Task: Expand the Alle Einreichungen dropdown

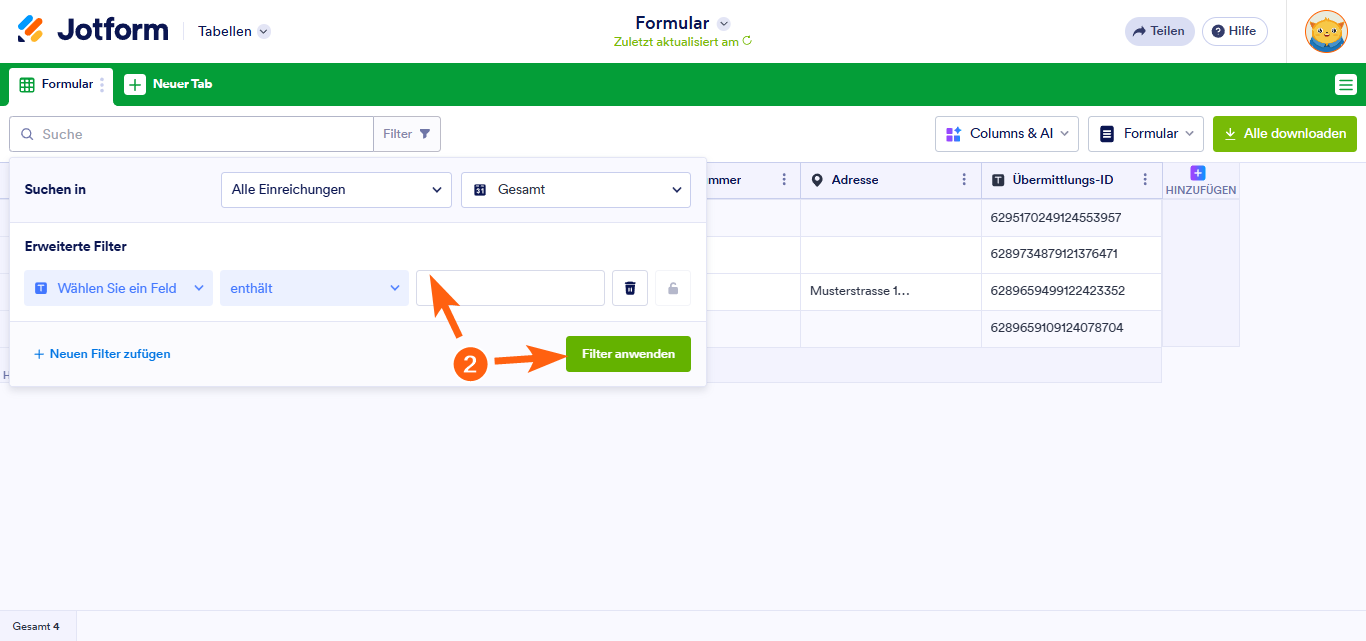Action: click(335, 189)
